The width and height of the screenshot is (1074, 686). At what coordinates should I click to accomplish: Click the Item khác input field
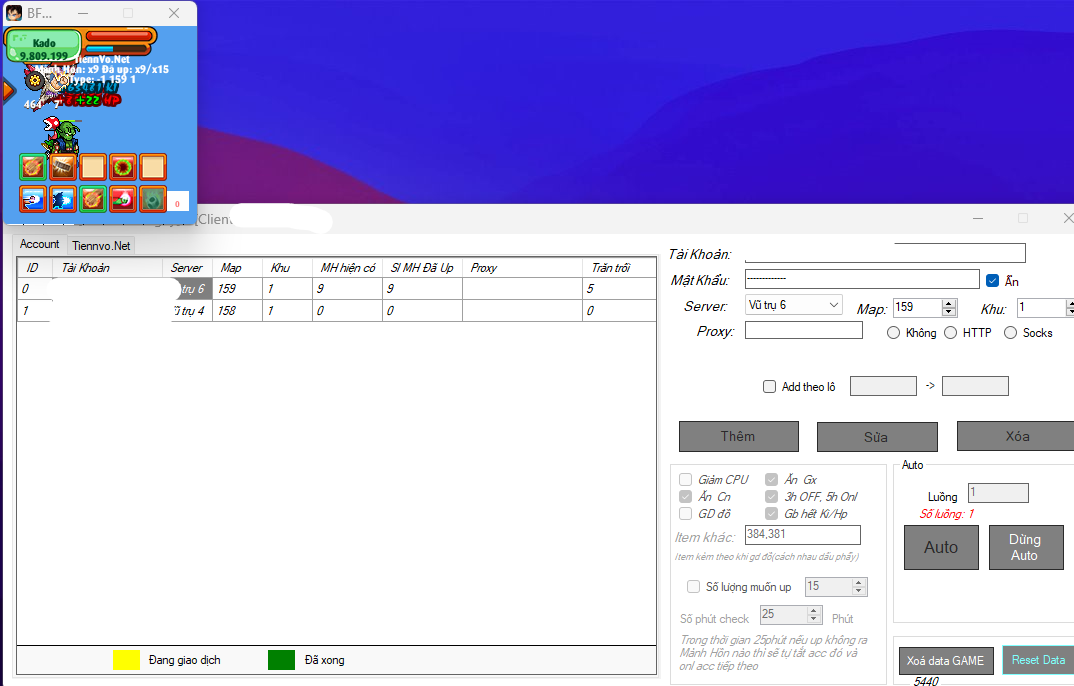pyautogui.click(x=803, y=535)
